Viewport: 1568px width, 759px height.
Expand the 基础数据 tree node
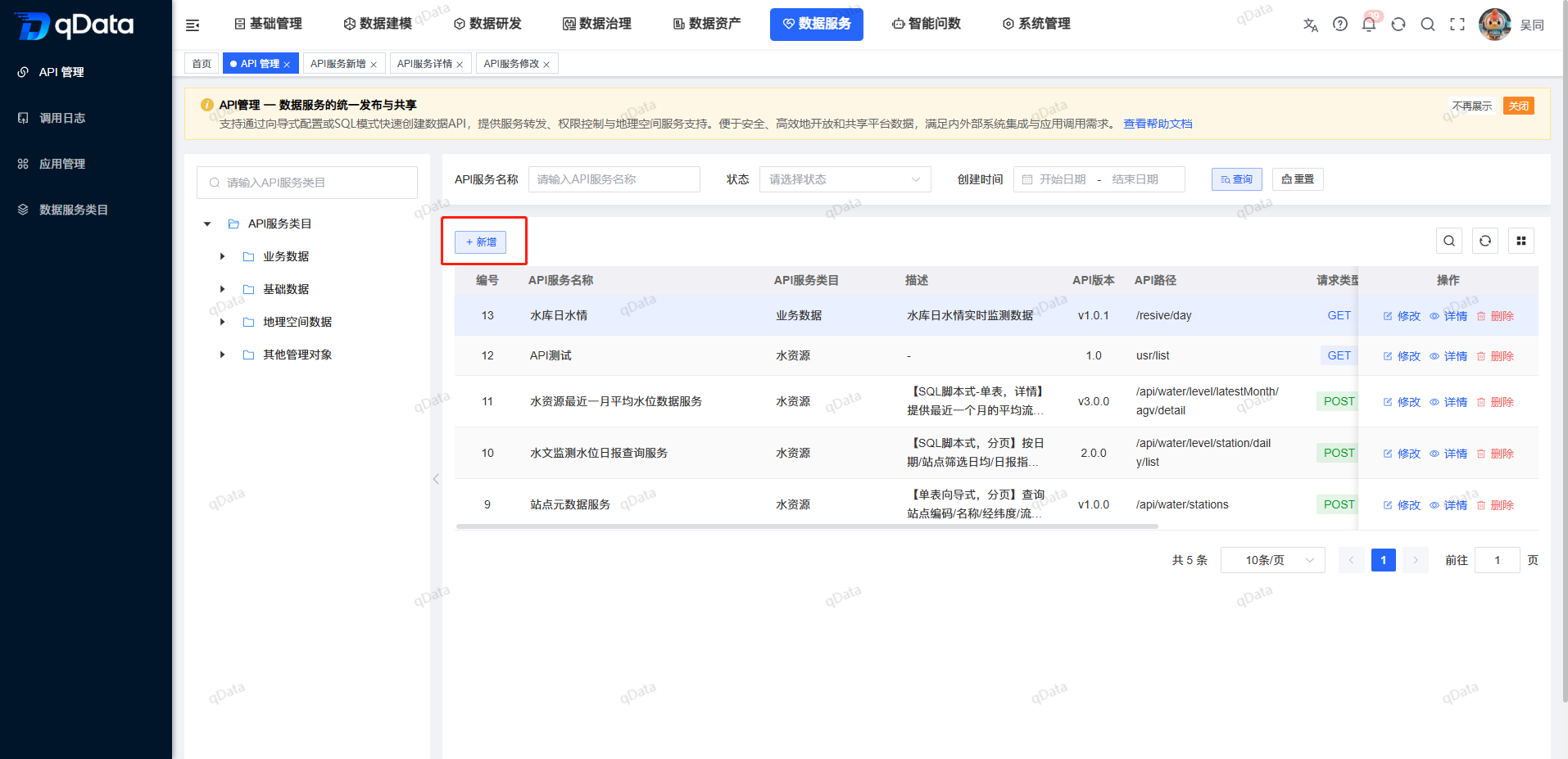(222, 289)
